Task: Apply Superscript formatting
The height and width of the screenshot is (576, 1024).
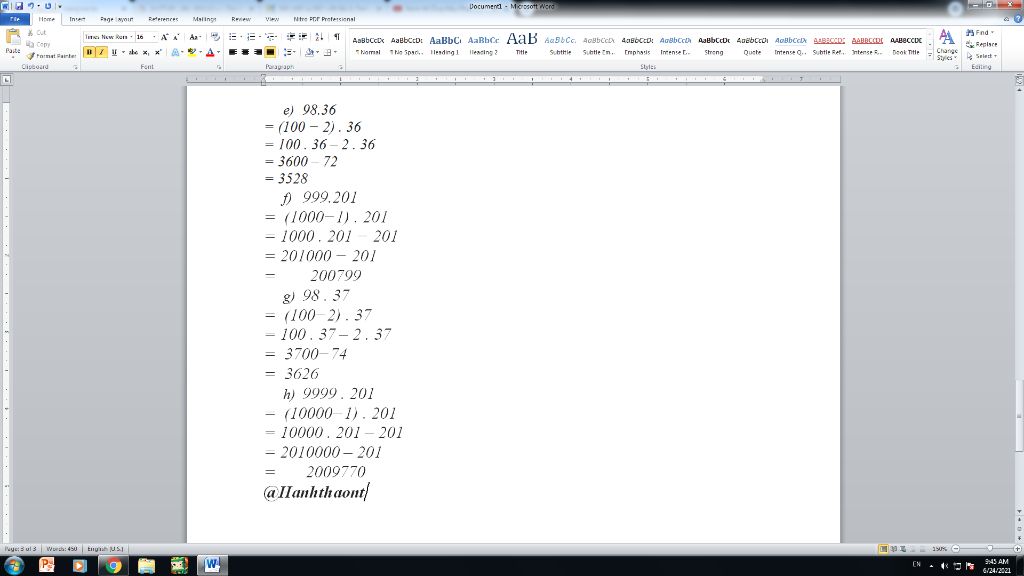Action: point(157,52)
